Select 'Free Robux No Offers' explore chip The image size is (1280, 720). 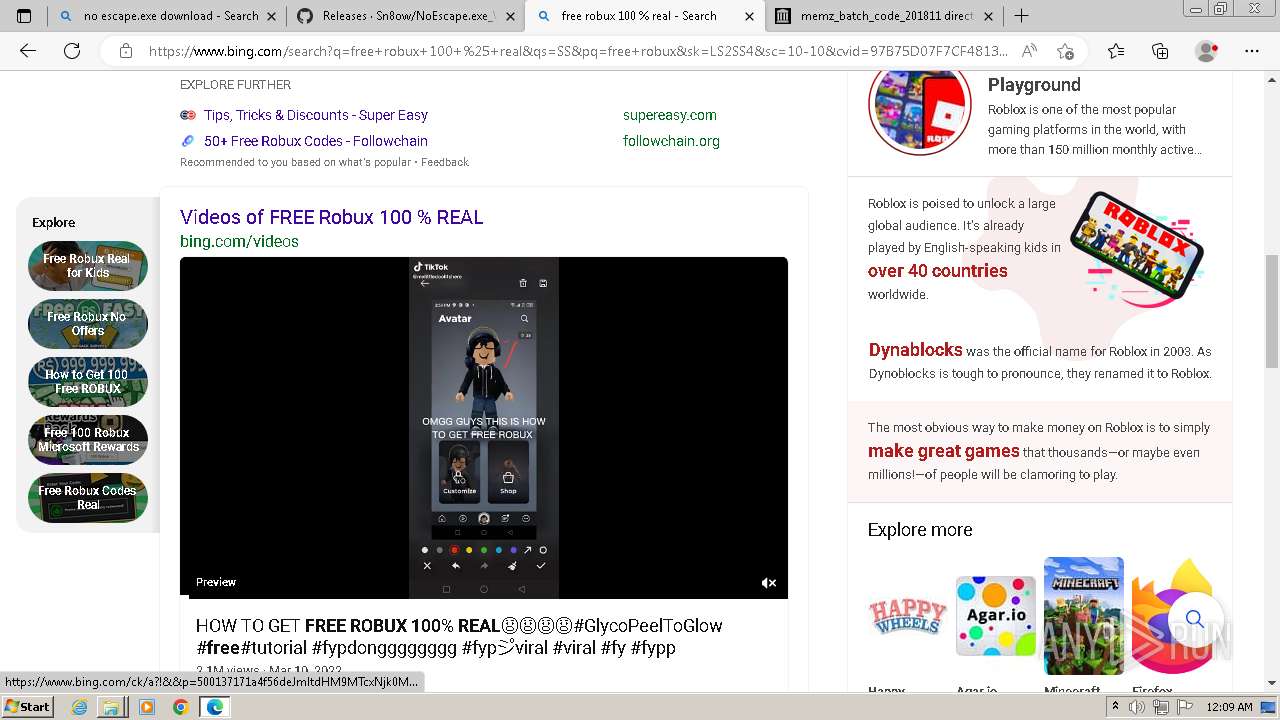tap(88, 323)
